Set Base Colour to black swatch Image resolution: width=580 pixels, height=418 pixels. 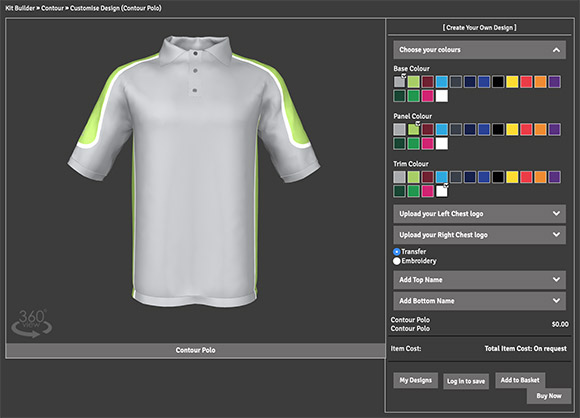click(x=498, y=82)
